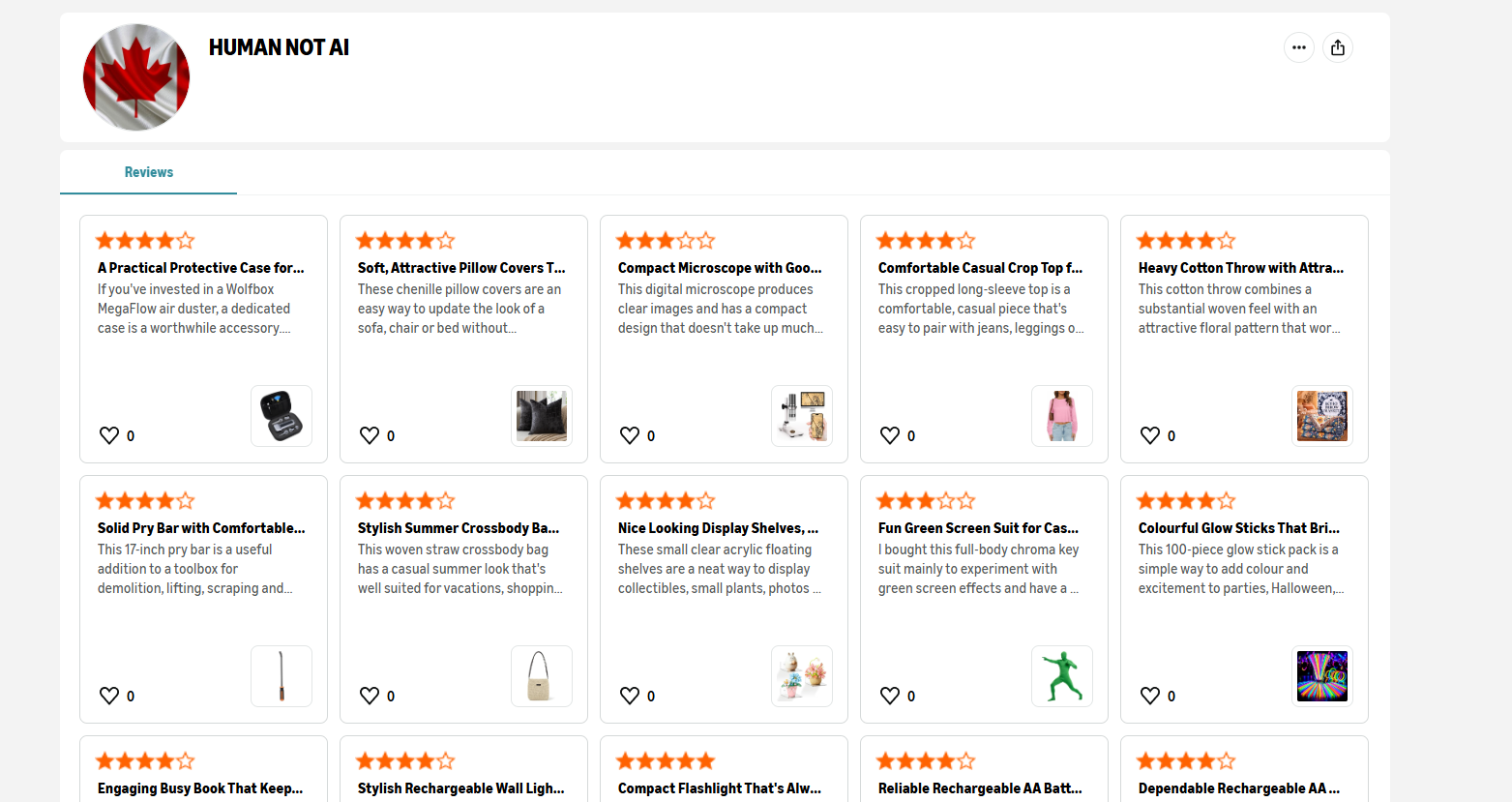Like the Wolfbox protective case review
Image resolution: width=1512 pixels, height=802 pixels.
click(109, 435)
